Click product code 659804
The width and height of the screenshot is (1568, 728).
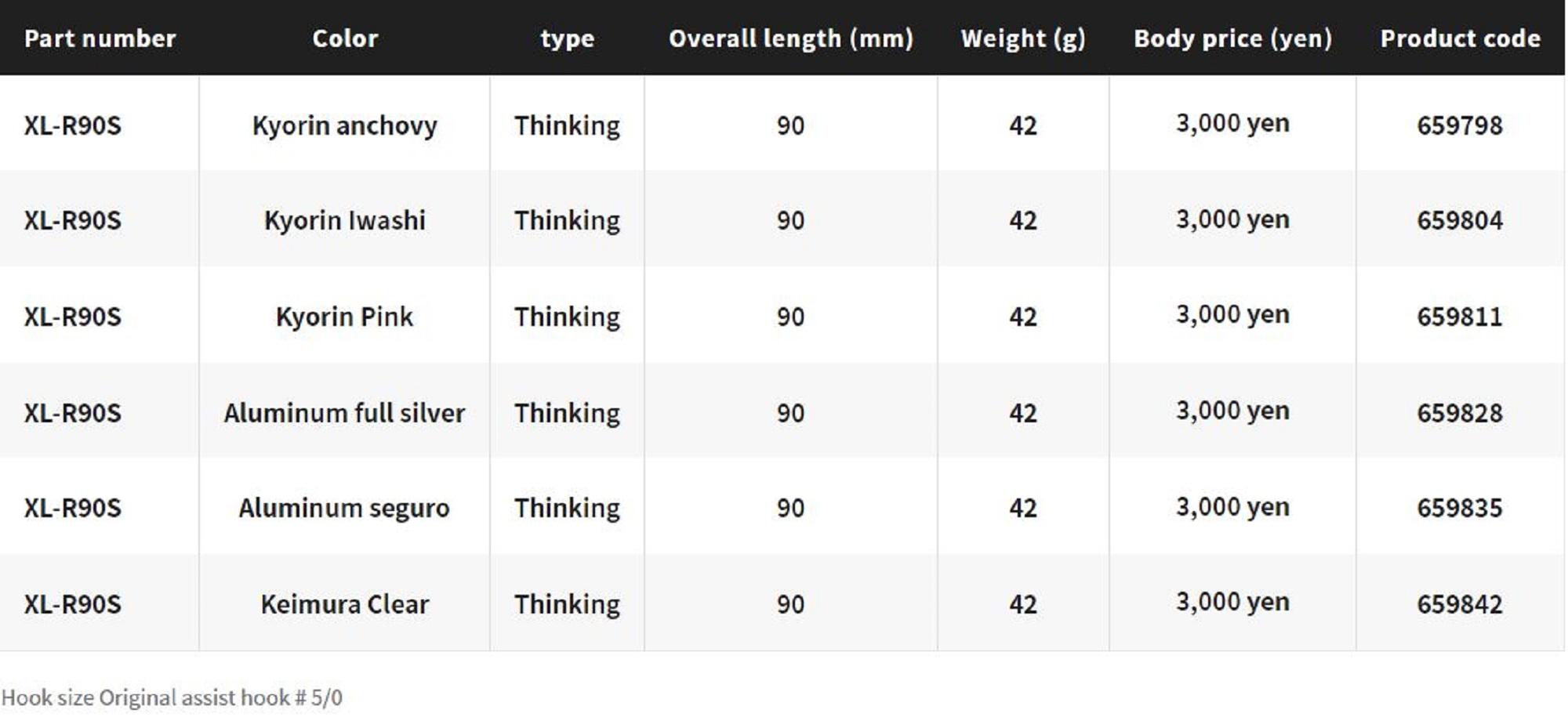1459,220
